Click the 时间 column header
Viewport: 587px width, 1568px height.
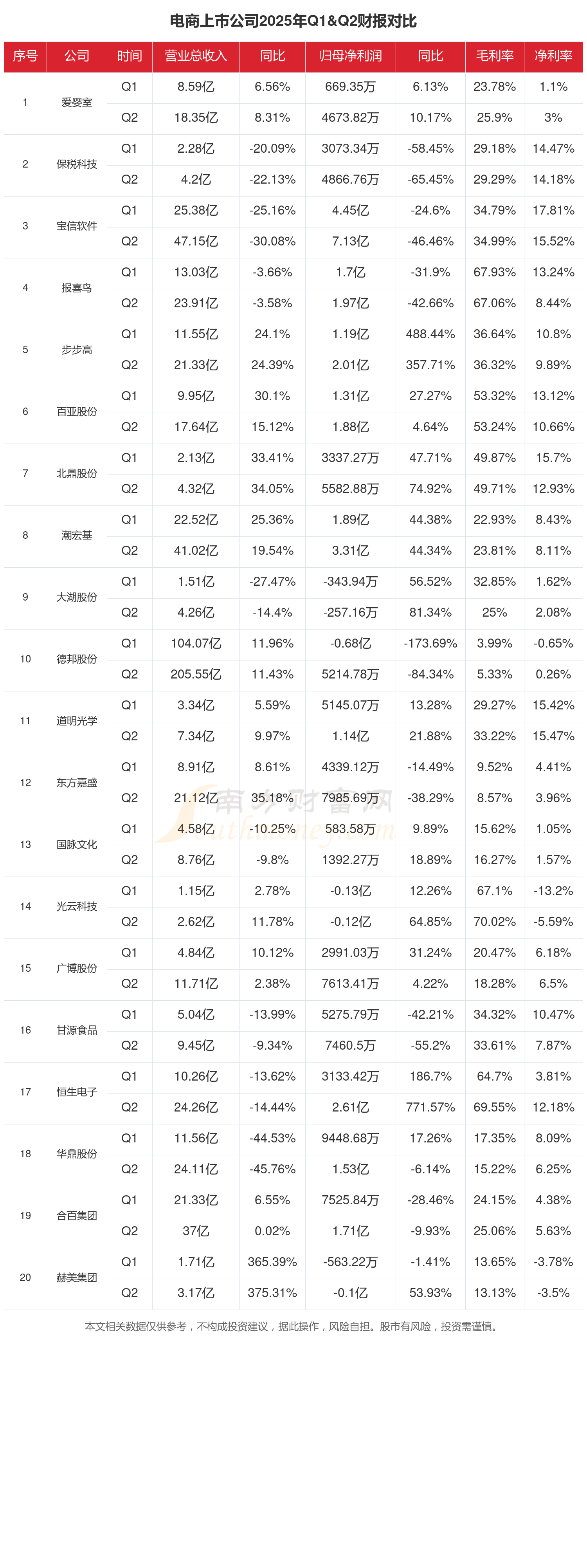(x=129, y=56)
